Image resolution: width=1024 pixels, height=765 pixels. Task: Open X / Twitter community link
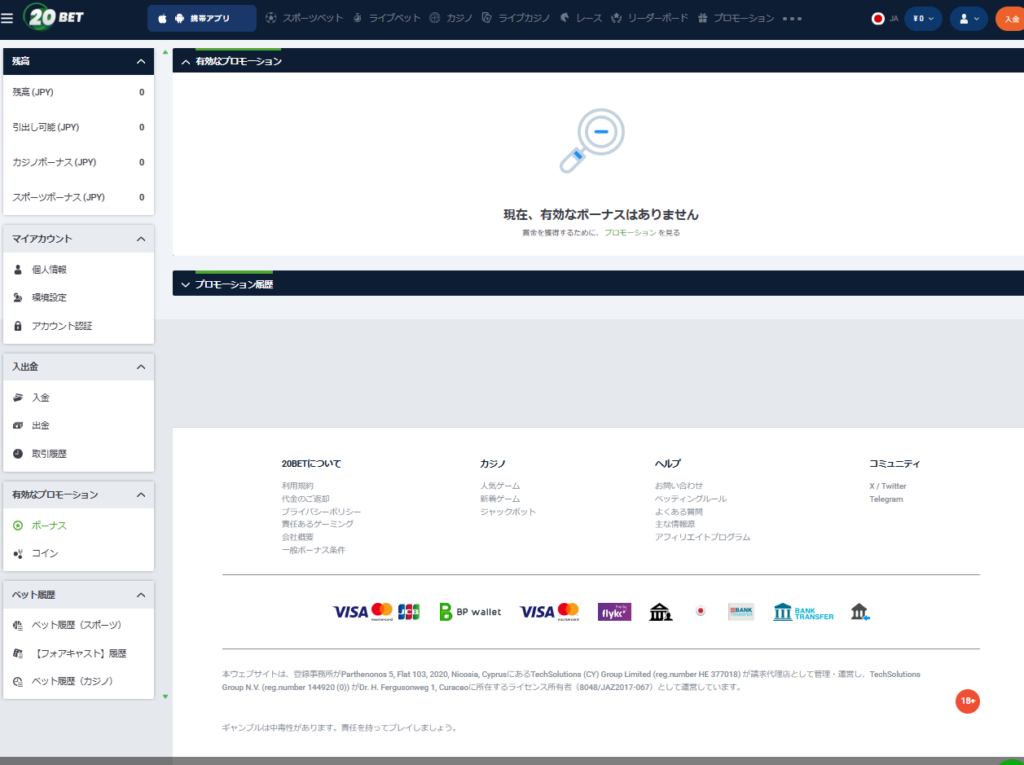[x=888, y=486]
